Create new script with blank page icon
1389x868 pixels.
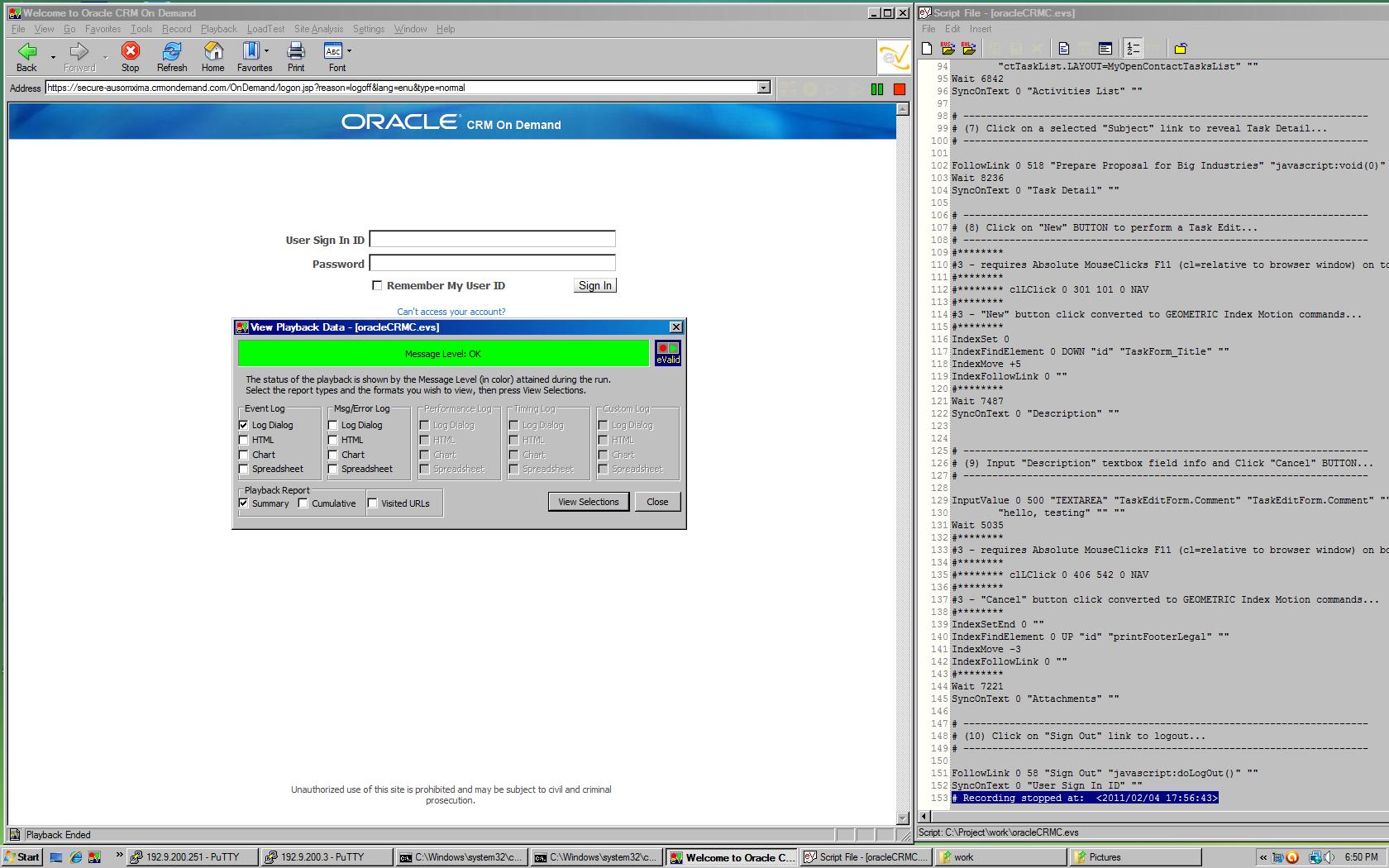[x=928, y=49]
